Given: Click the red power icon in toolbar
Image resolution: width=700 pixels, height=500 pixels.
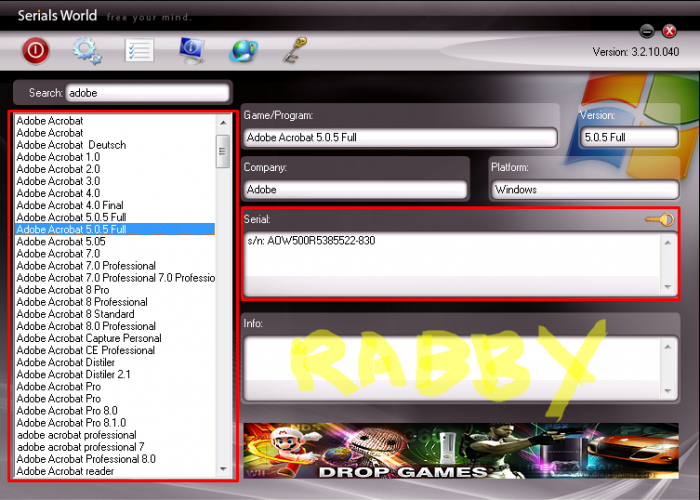Looking at the screenshot, I should tap(36, 50).
